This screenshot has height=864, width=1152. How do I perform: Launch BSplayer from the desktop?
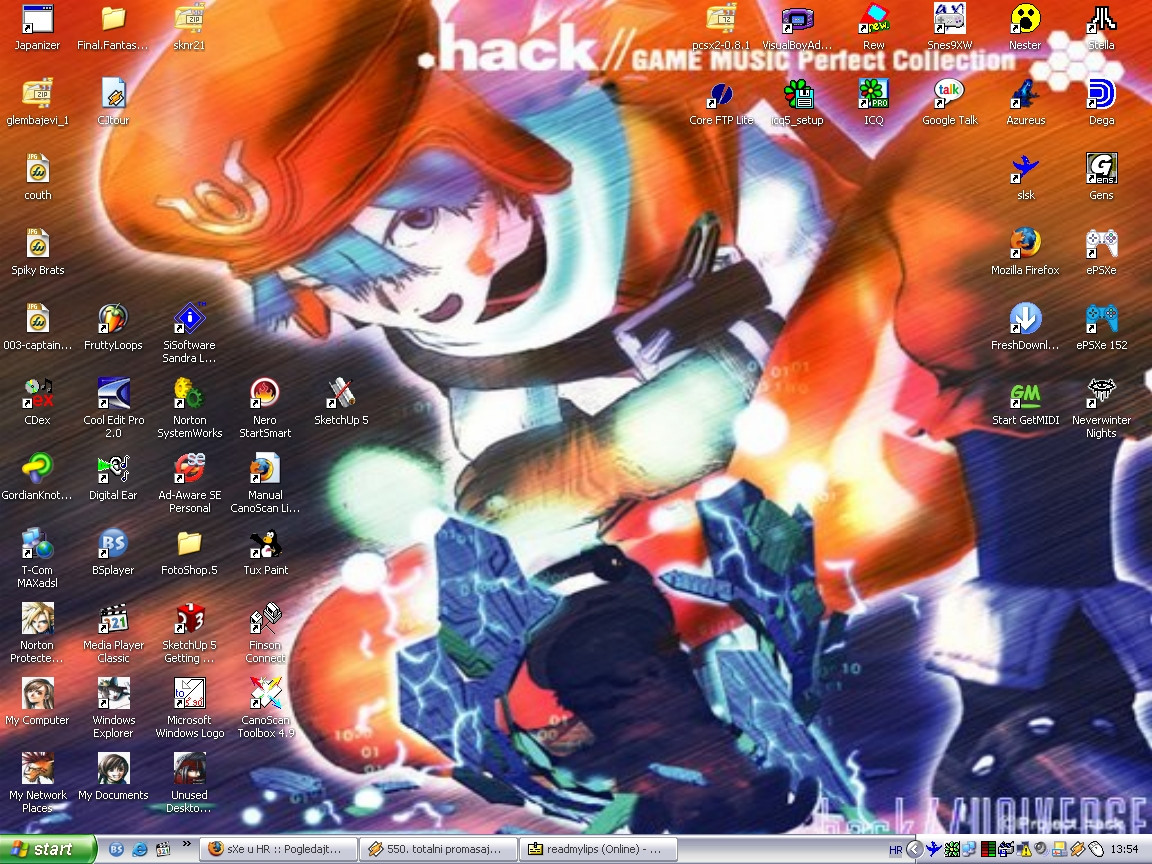113,552
